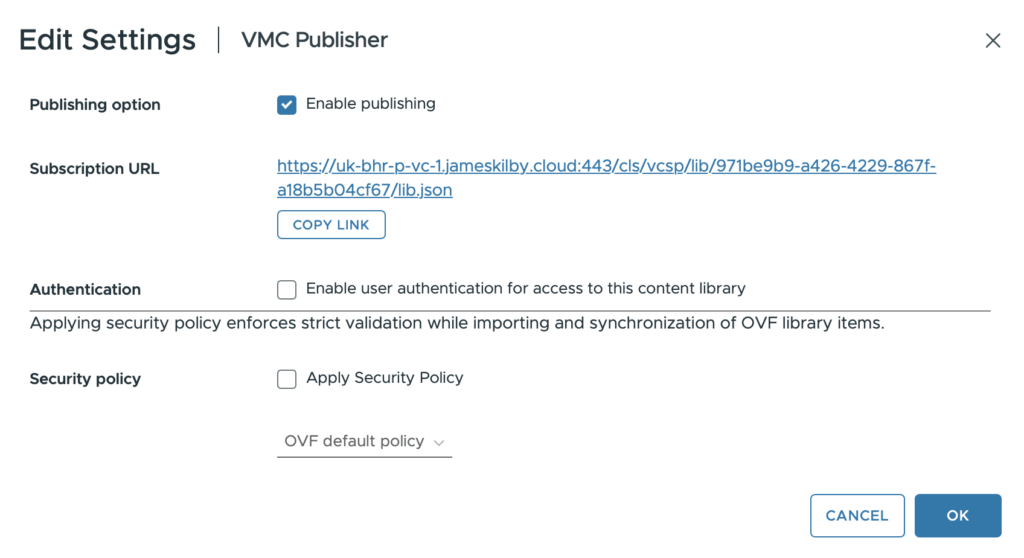The image size is (1024, 558).
Task: Click the chevron beside OVF default policy
Action: point(439,442)
